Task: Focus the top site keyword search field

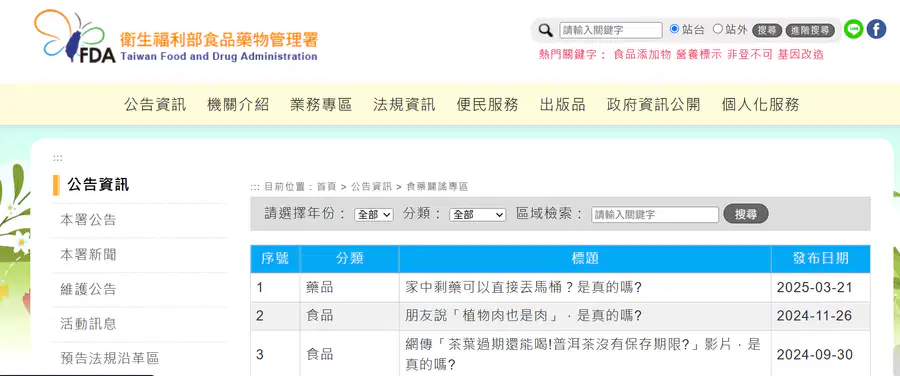Action: click(611, 30)
